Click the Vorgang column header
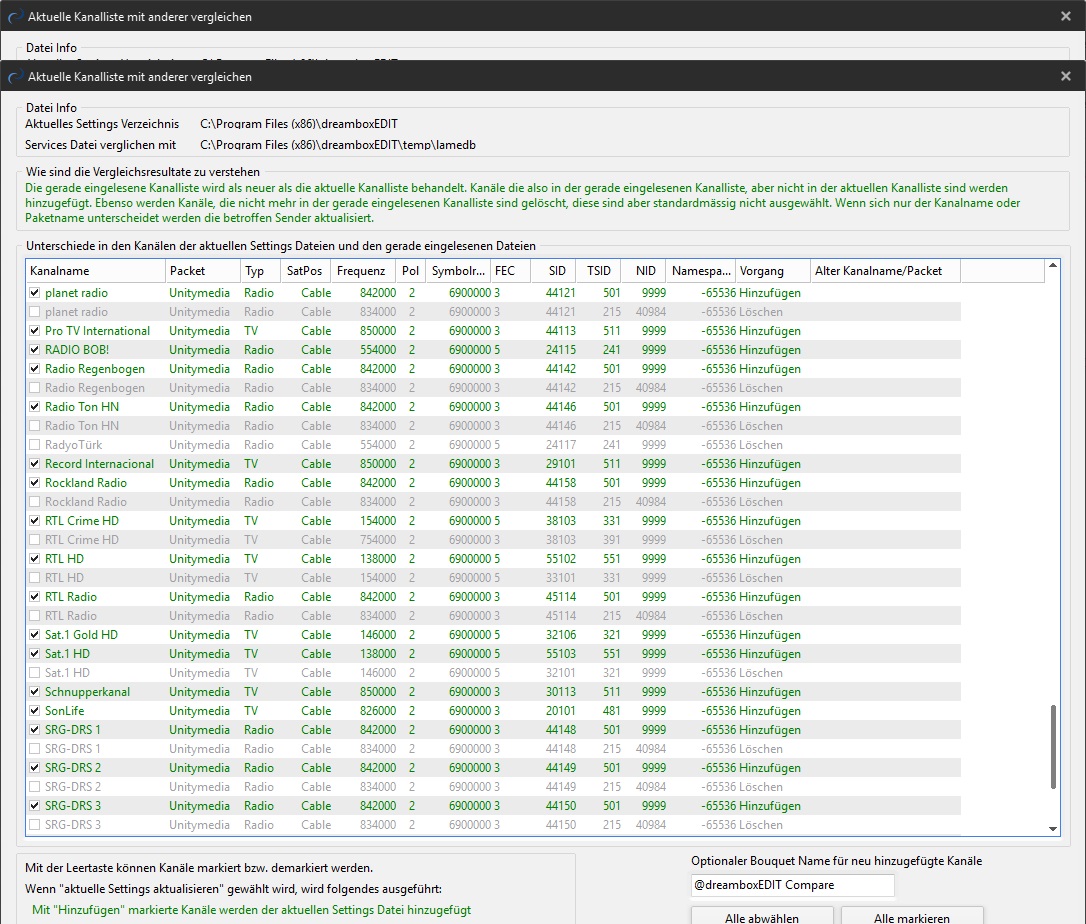Viewport: 1086px width, 924px height. [x=773, y=271]
